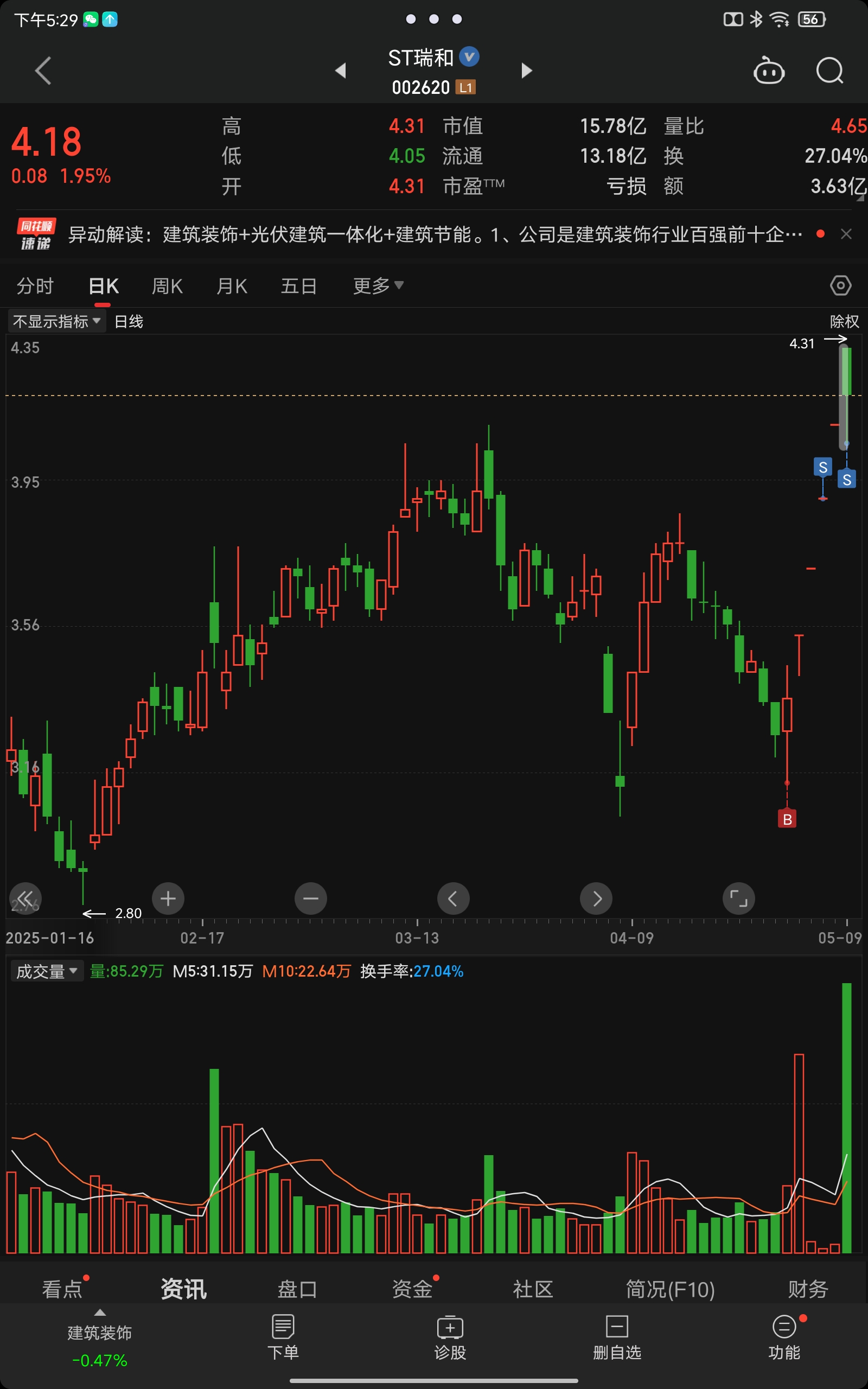
Task: Open the 看点 tab
Action: pyautogui.click(x=62, y=1289)
